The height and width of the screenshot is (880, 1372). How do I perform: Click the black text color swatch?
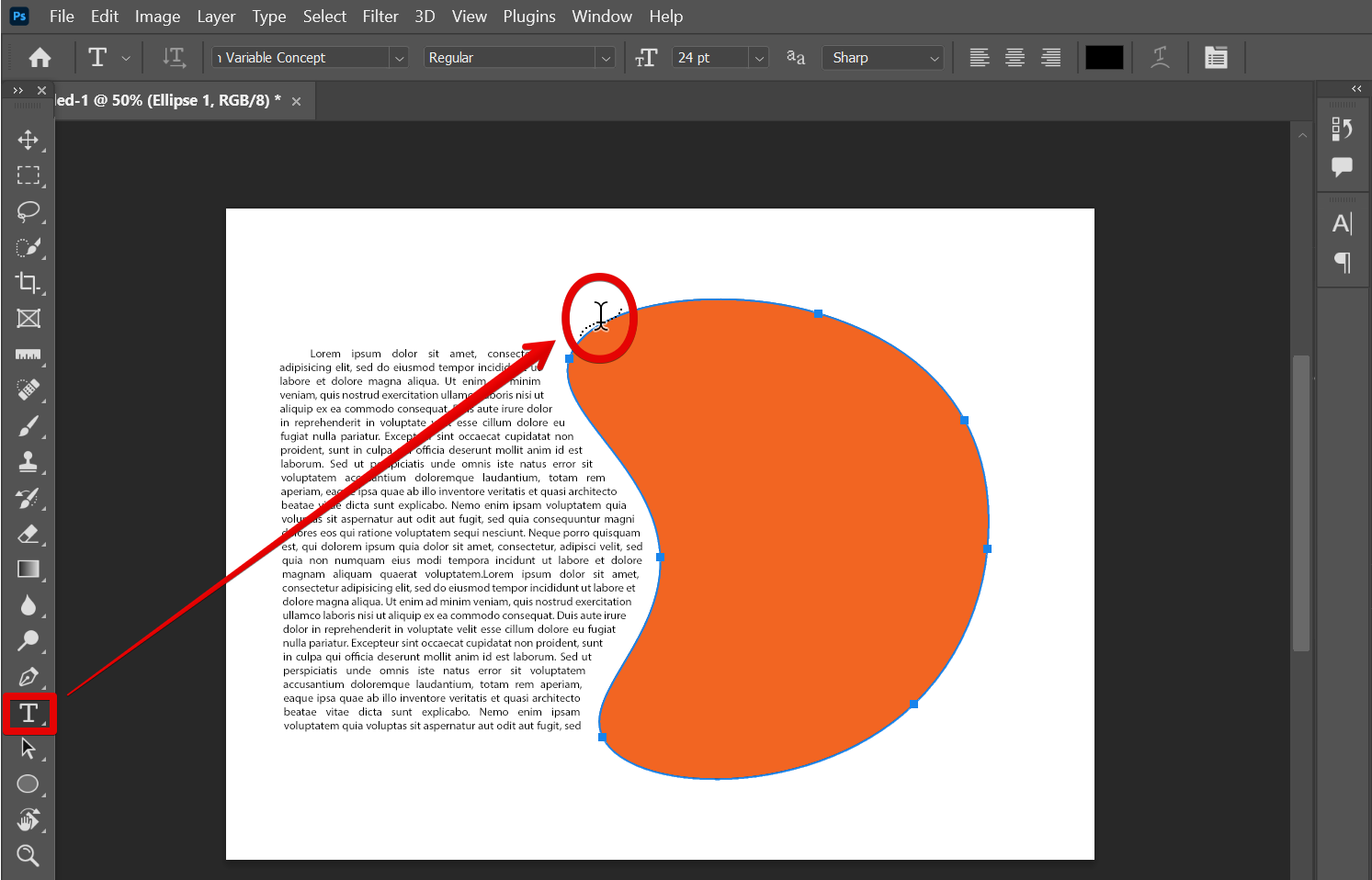pyautogui.click(x=1104, y=57)
